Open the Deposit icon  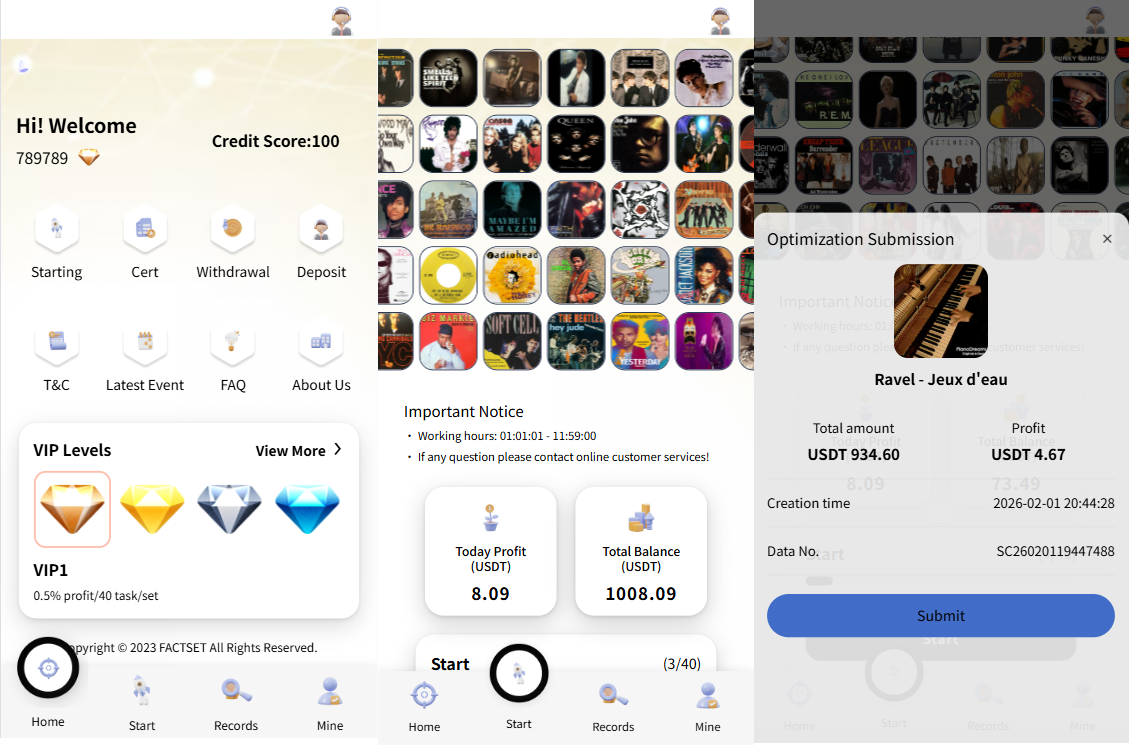(321, 229)
